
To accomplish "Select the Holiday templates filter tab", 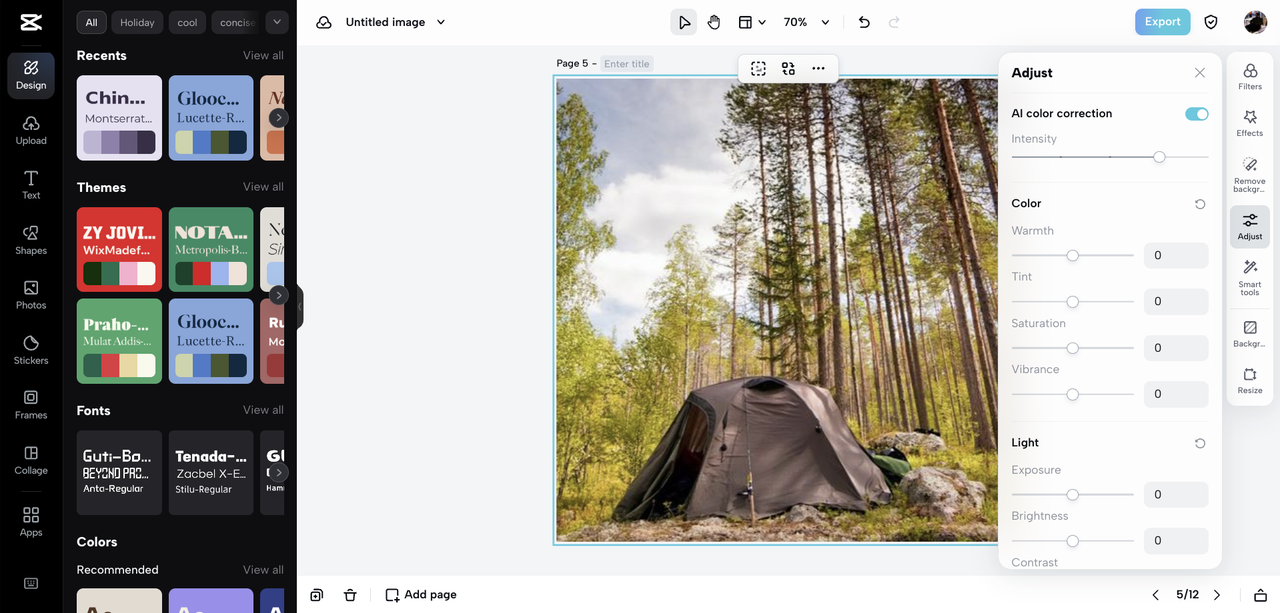I will 136,21.
